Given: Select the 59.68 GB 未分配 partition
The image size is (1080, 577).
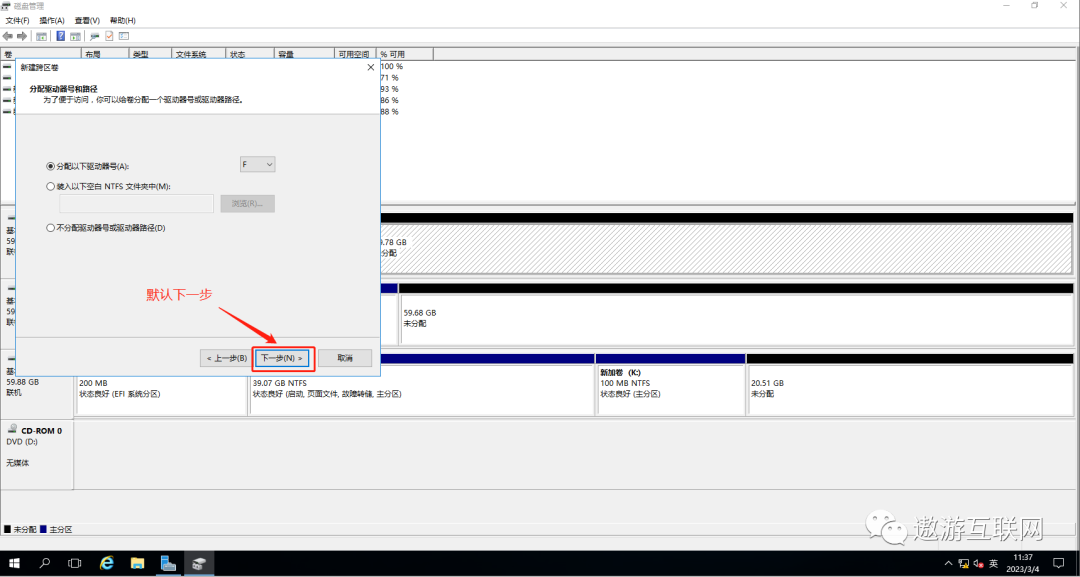Looking at the screenshot, I should tap(736, 319).
